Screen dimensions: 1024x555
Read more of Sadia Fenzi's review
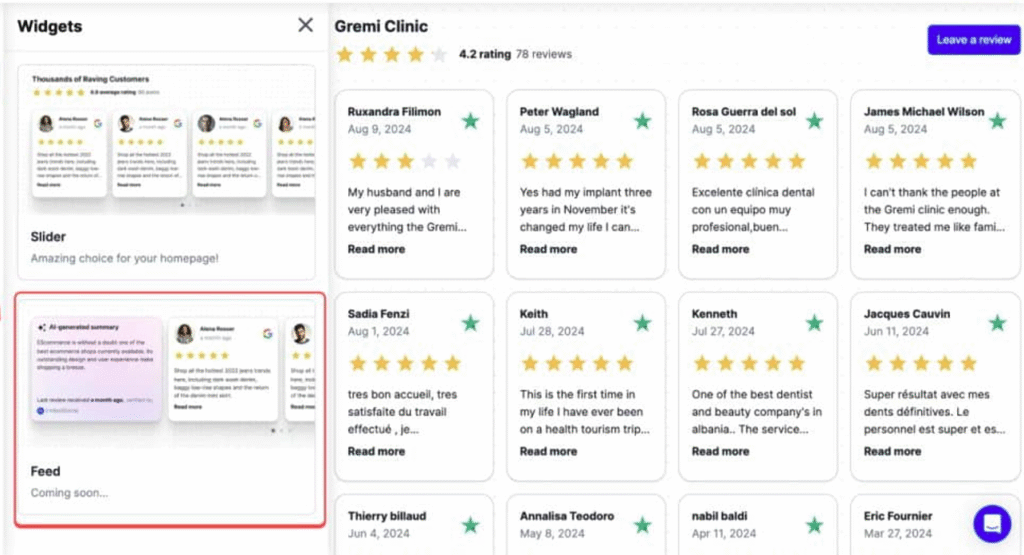click(376, 451)
